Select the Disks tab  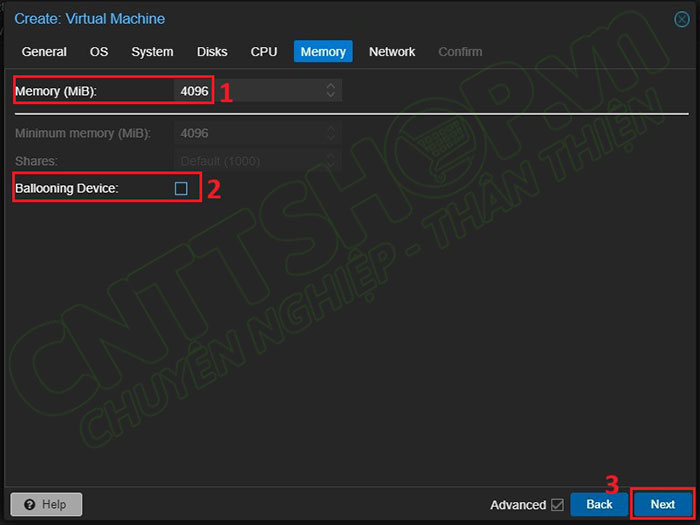[212, 52]
